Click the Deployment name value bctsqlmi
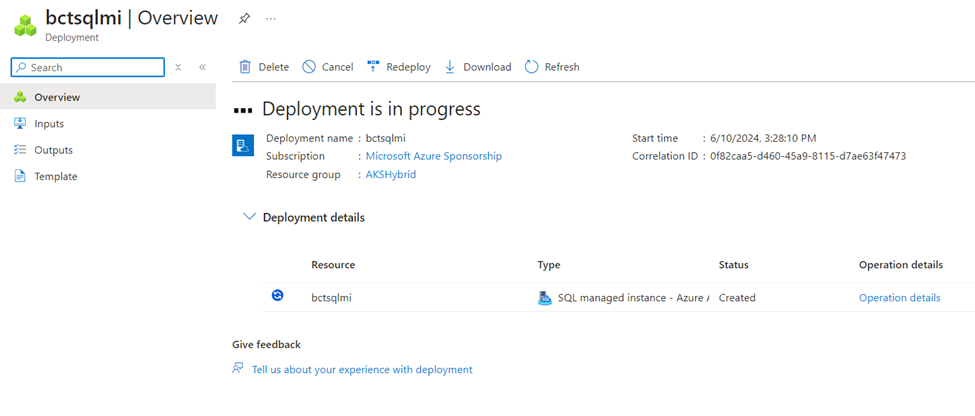This screenshot has height=416, width=975. [386, 138]
